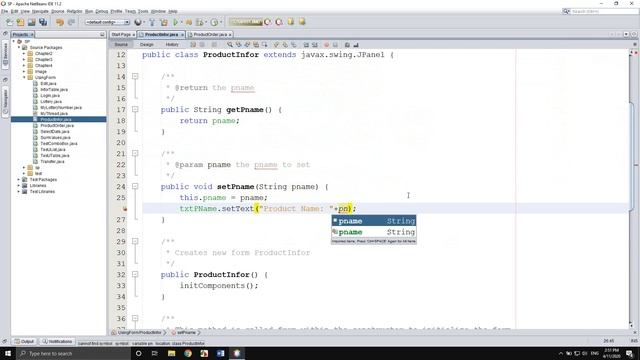This screenshot has width=640, height=360.
Task: Select ProductOrder.java in Projects tree
Action: (x=57, y=125)
